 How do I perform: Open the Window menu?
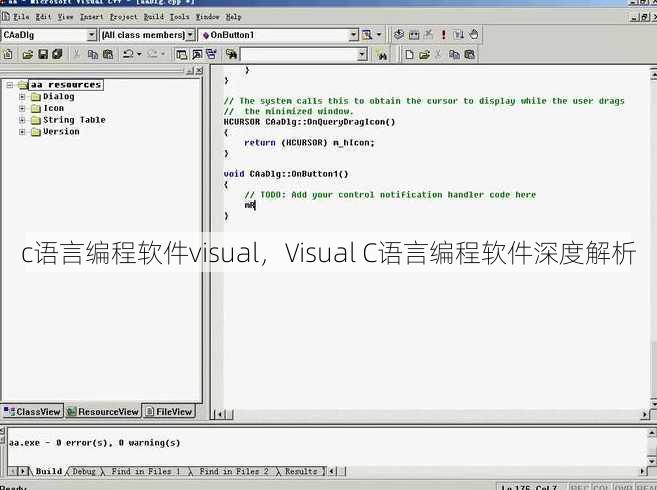point(208,17)
